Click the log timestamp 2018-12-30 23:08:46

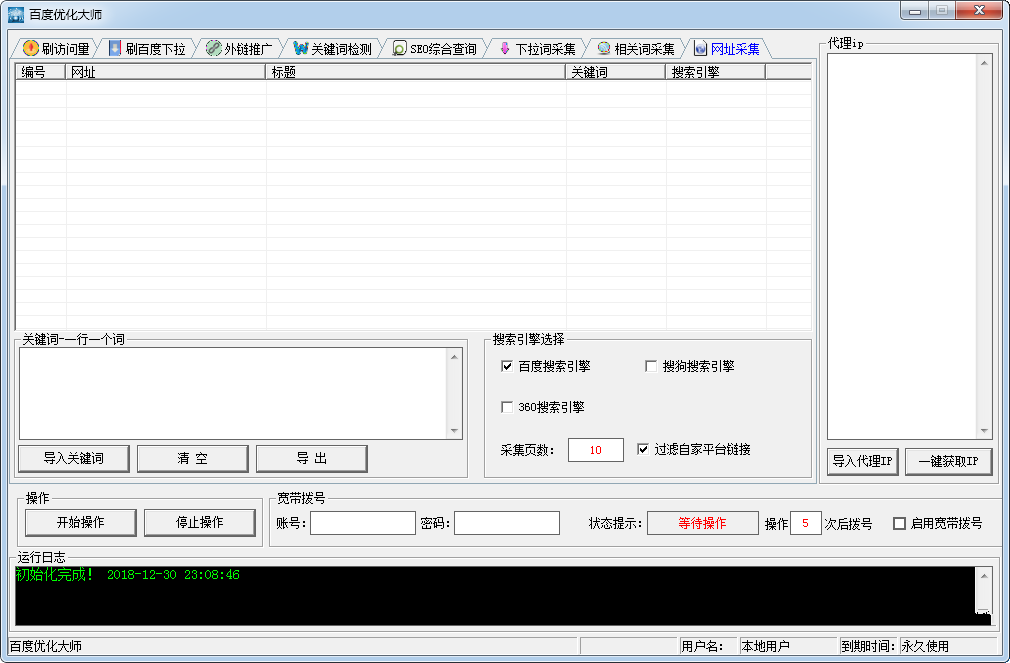coord(173,575)
